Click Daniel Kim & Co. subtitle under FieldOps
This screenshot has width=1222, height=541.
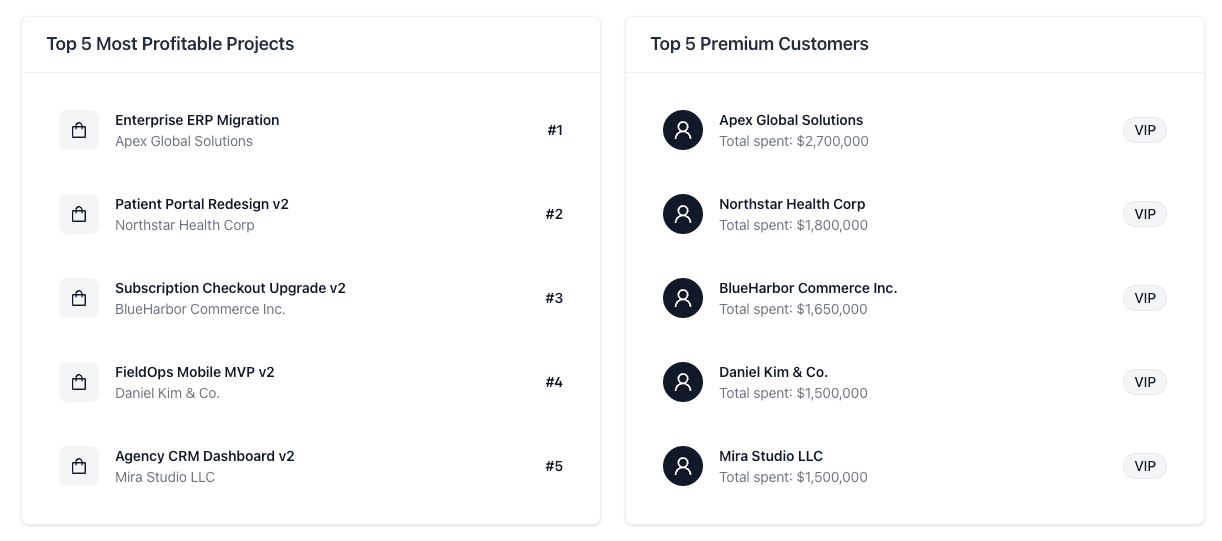pos(167,393)
